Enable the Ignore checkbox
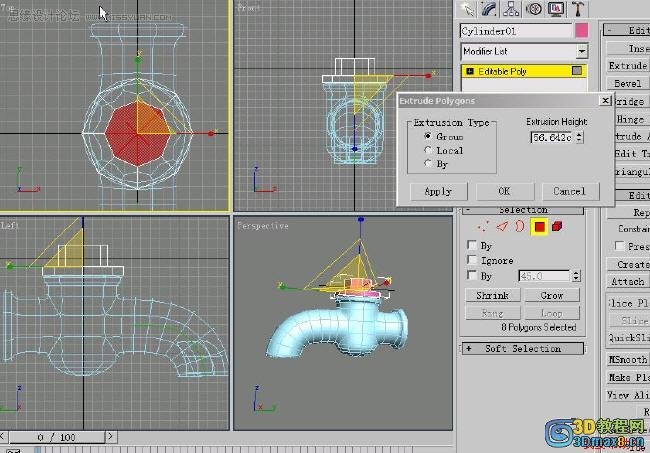This screenshot has height=453, width=650. pos(471,260)
